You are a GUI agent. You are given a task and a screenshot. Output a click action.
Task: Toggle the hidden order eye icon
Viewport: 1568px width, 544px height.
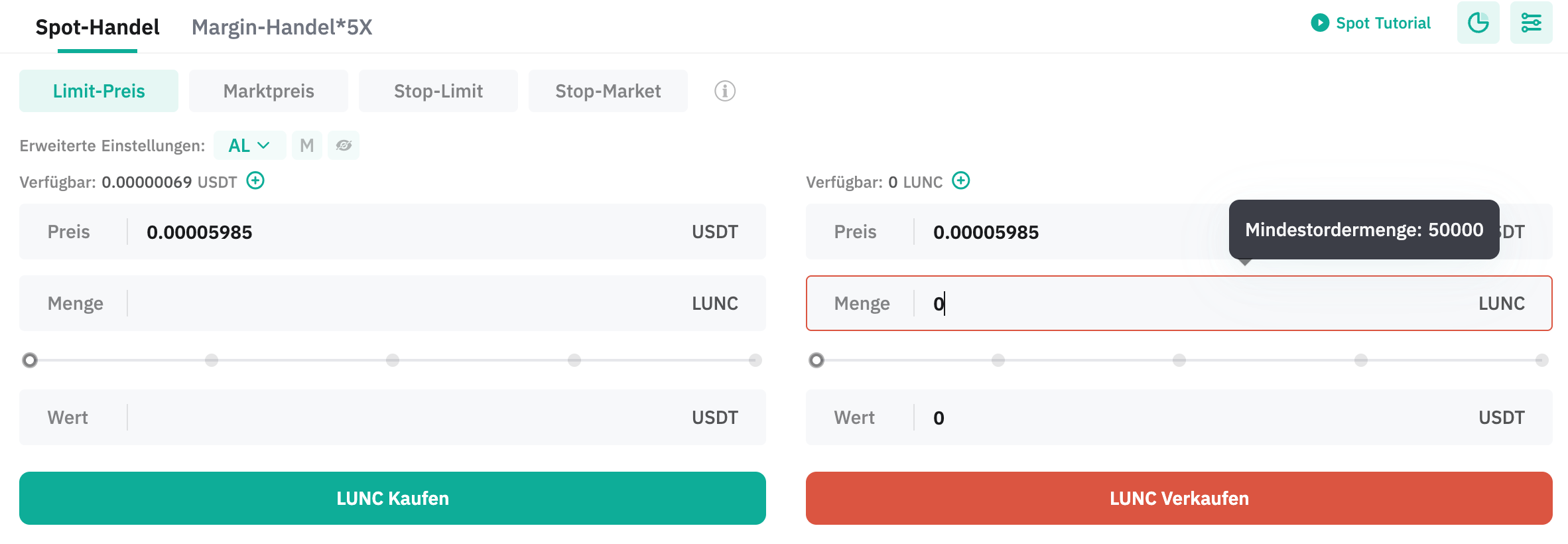[x=344, y=145]
